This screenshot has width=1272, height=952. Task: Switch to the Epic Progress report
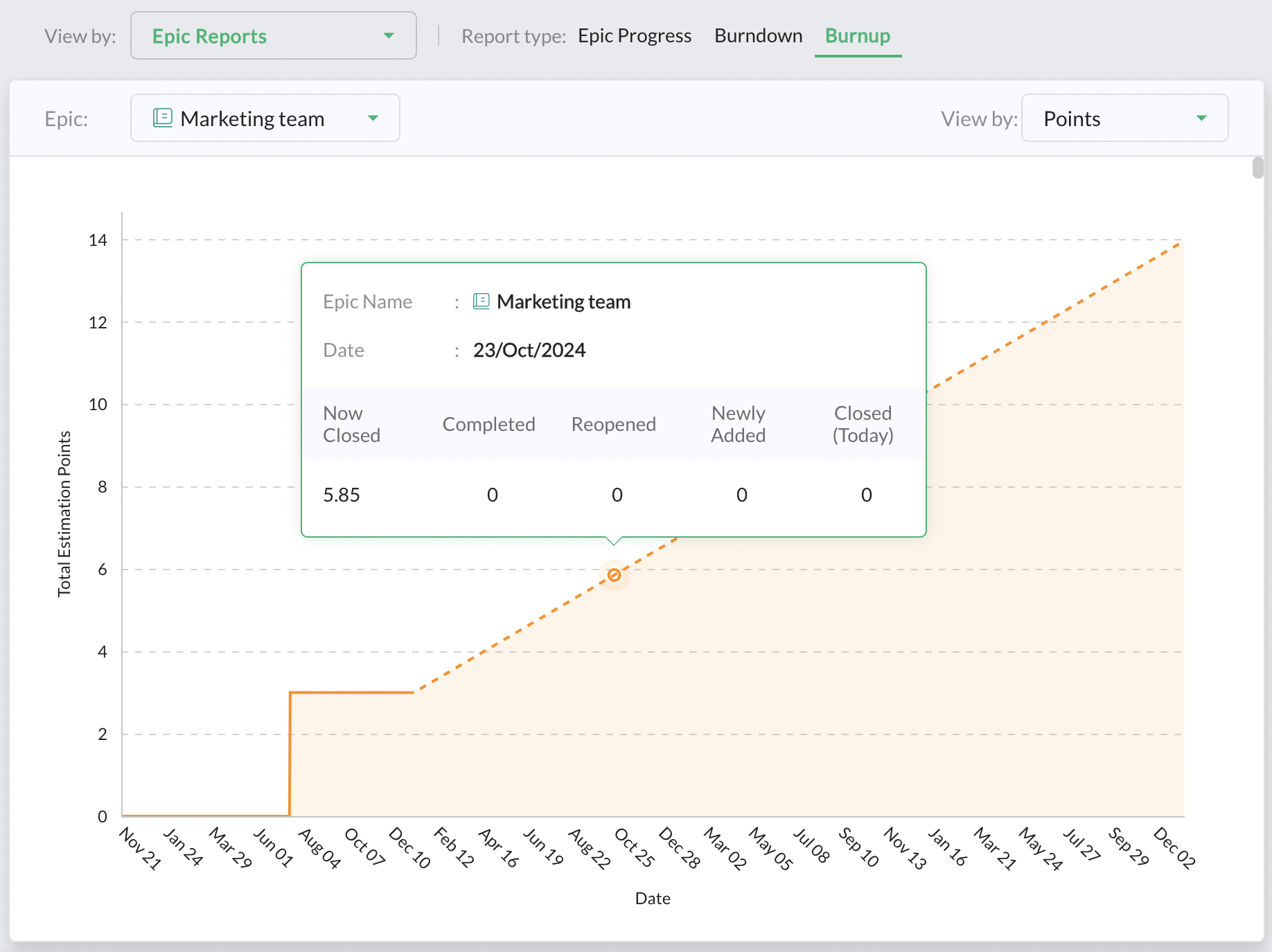pyautogui.click(x=634, y=36)
